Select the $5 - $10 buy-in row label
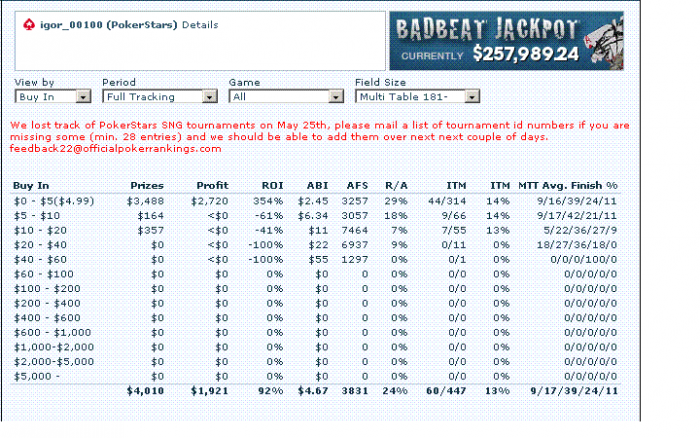700x438 pixels. 37,216
